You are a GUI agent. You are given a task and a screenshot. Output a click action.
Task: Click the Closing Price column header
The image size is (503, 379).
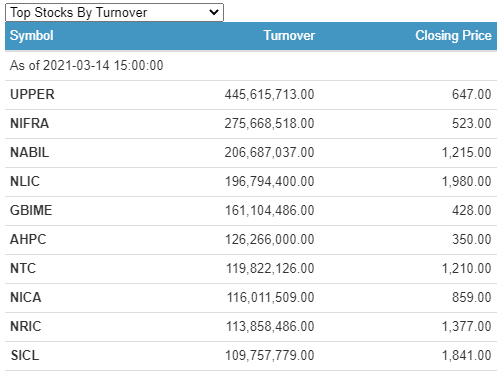453,36
